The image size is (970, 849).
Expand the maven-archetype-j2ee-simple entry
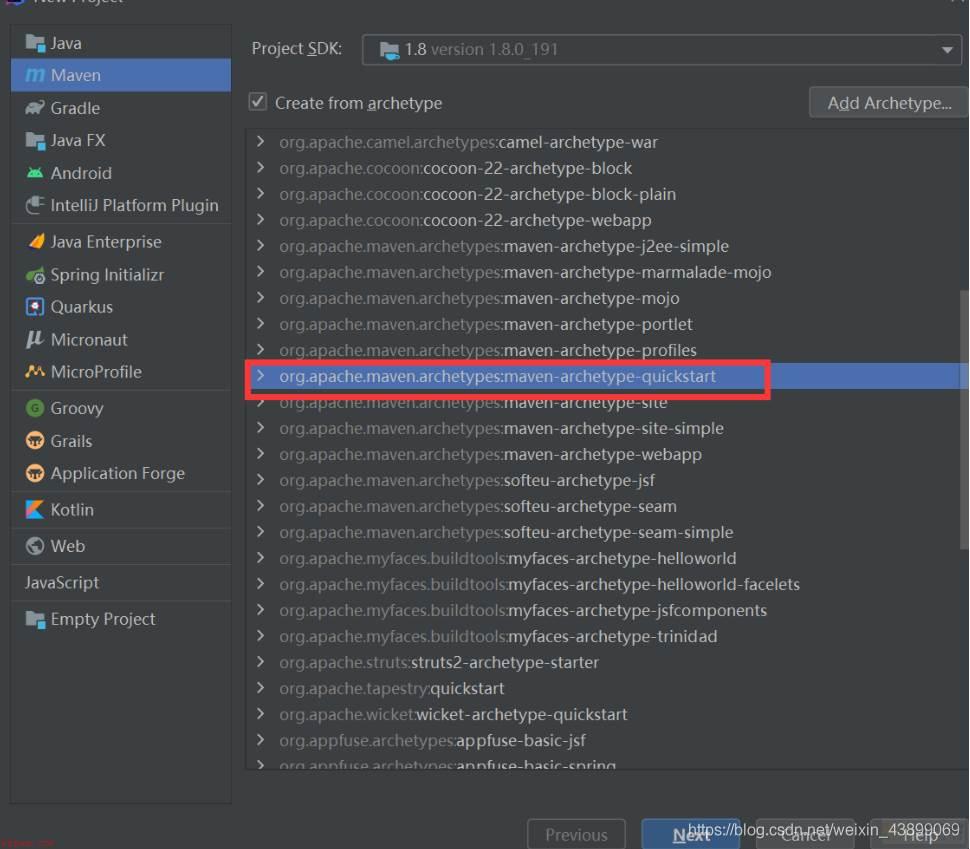260,246
